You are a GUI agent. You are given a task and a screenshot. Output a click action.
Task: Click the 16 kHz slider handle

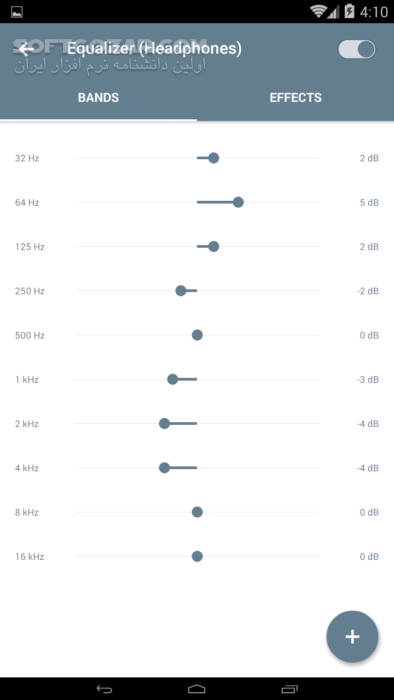click(x=197, y=556)
